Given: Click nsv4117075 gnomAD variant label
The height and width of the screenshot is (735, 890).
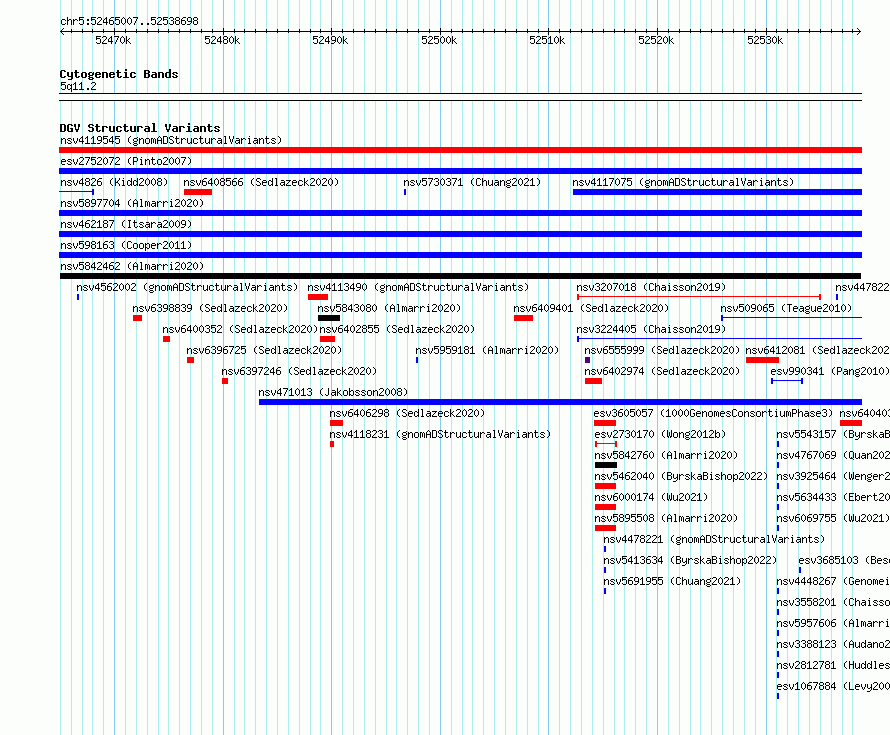Looking at the screenshot, I should pos(683,182).
